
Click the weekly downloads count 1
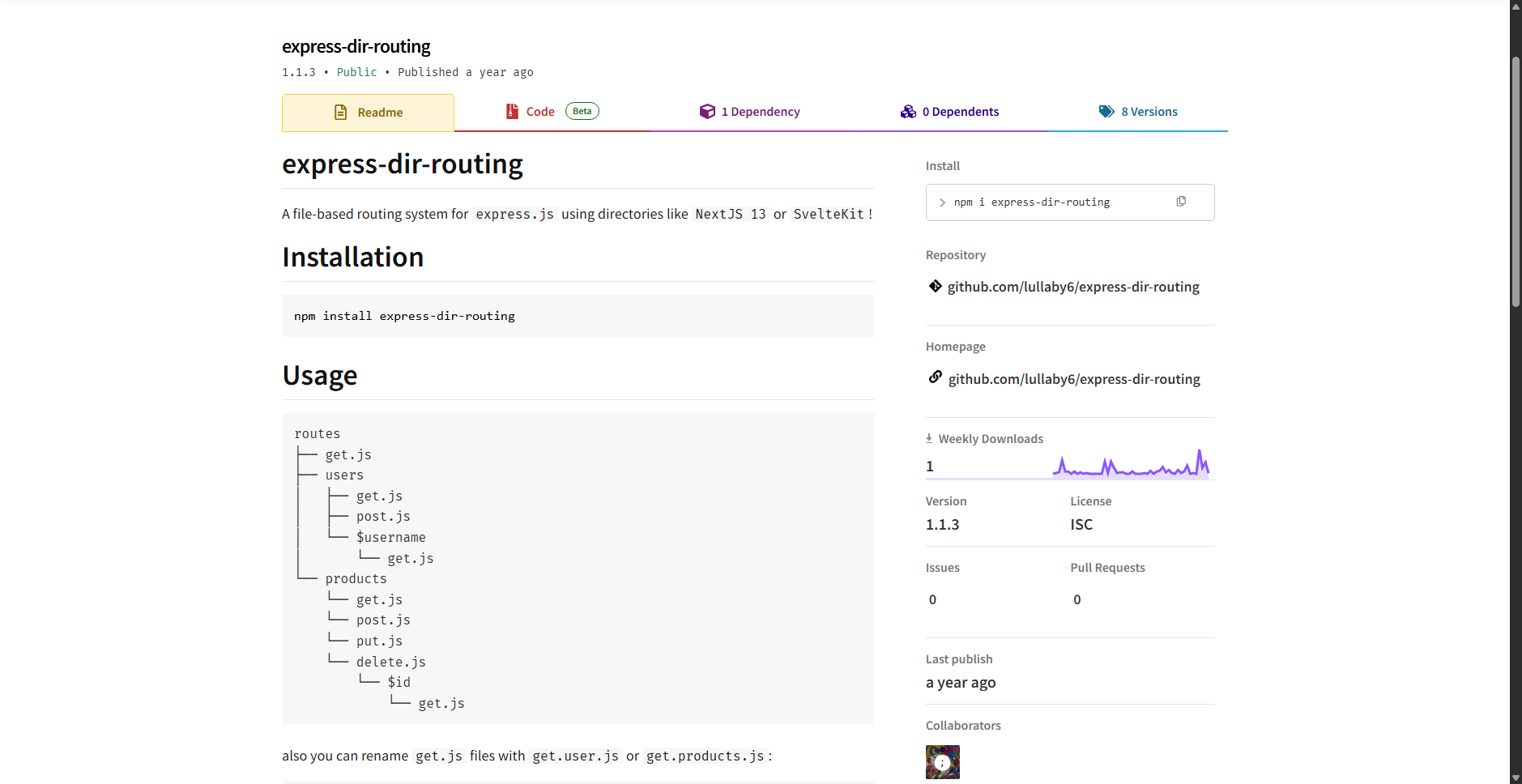930,467
